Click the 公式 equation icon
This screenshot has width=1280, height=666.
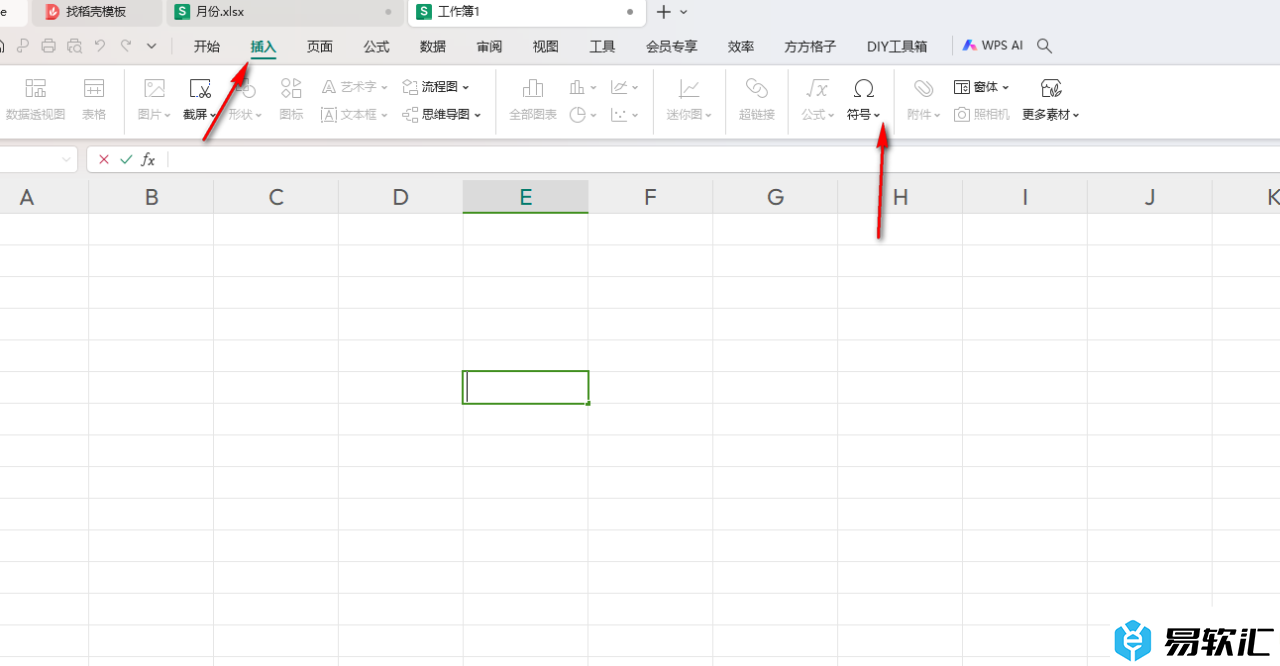pos(818,89)
